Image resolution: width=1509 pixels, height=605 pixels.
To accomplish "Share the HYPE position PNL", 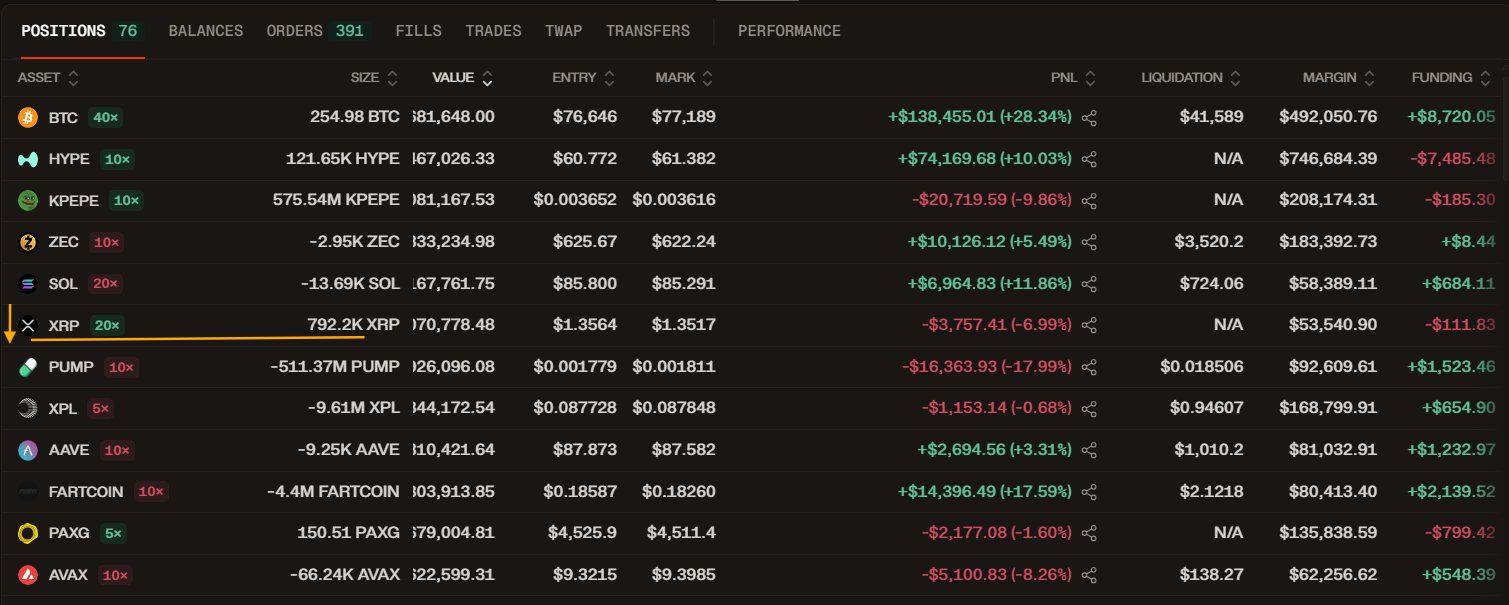I will (1090, 159).
